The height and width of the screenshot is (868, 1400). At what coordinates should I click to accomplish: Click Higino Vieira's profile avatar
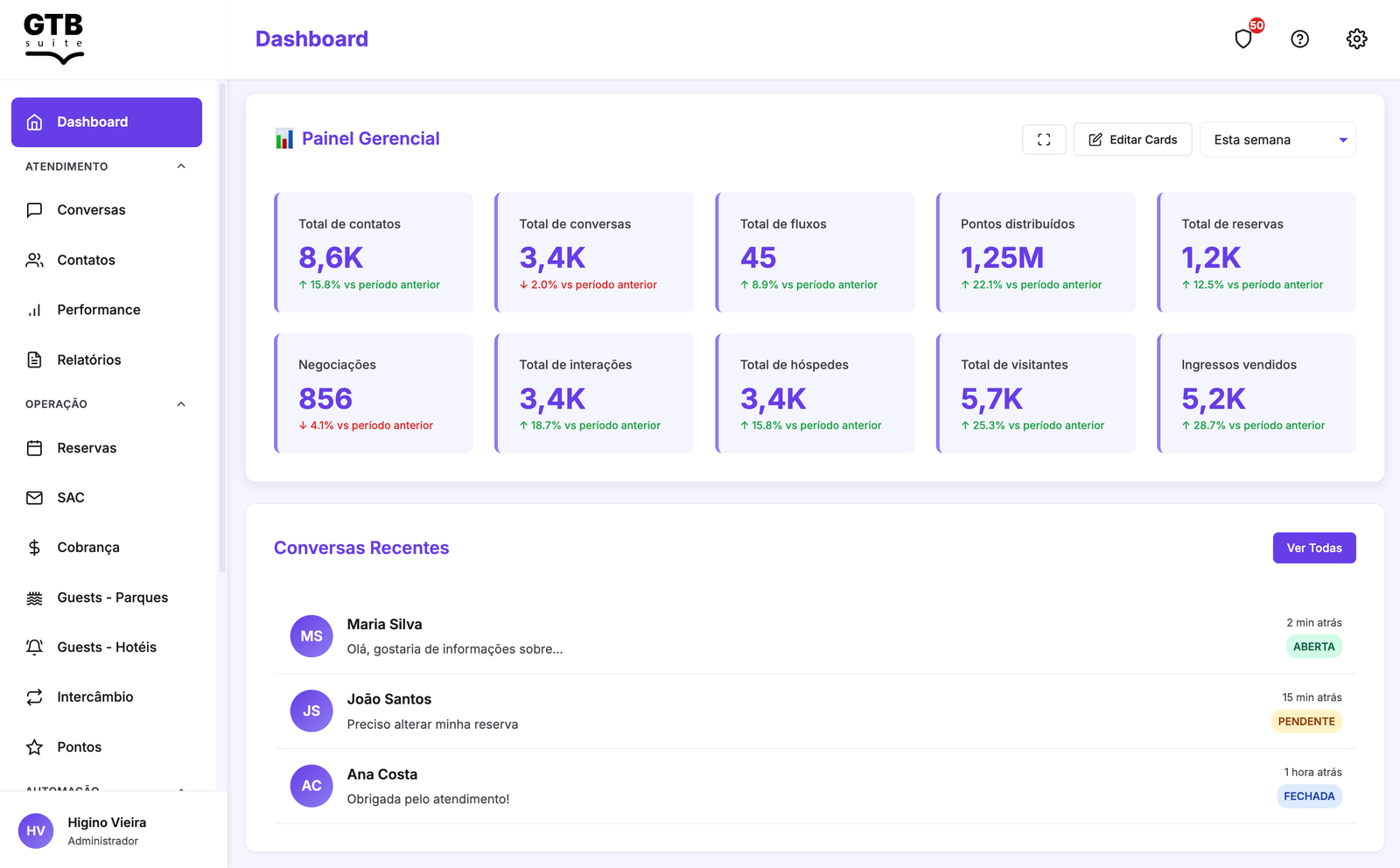[x=36, y=830]
